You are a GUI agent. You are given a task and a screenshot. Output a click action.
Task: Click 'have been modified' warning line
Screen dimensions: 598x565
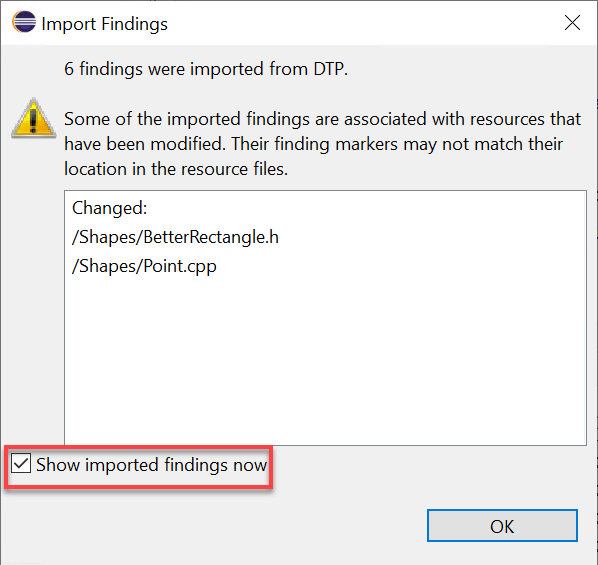(313, 144)
